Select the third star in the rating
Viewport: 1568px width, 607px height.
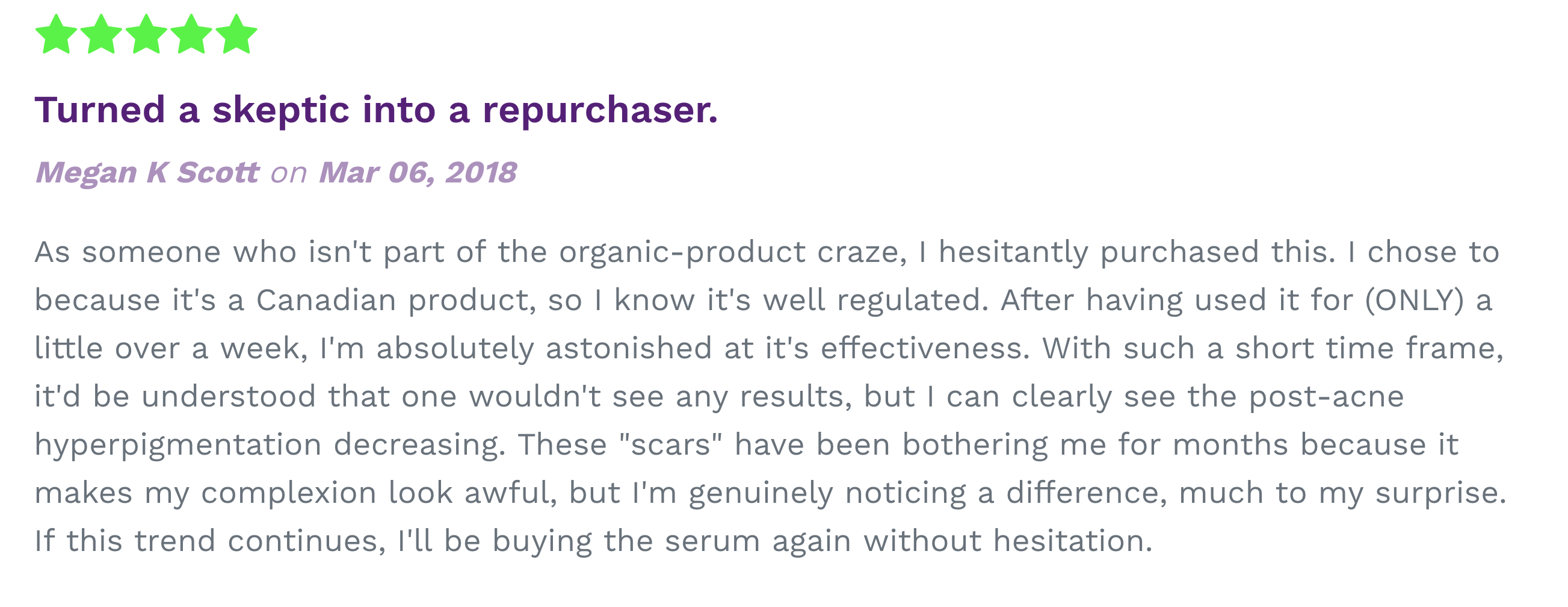[x=146, y=35]
